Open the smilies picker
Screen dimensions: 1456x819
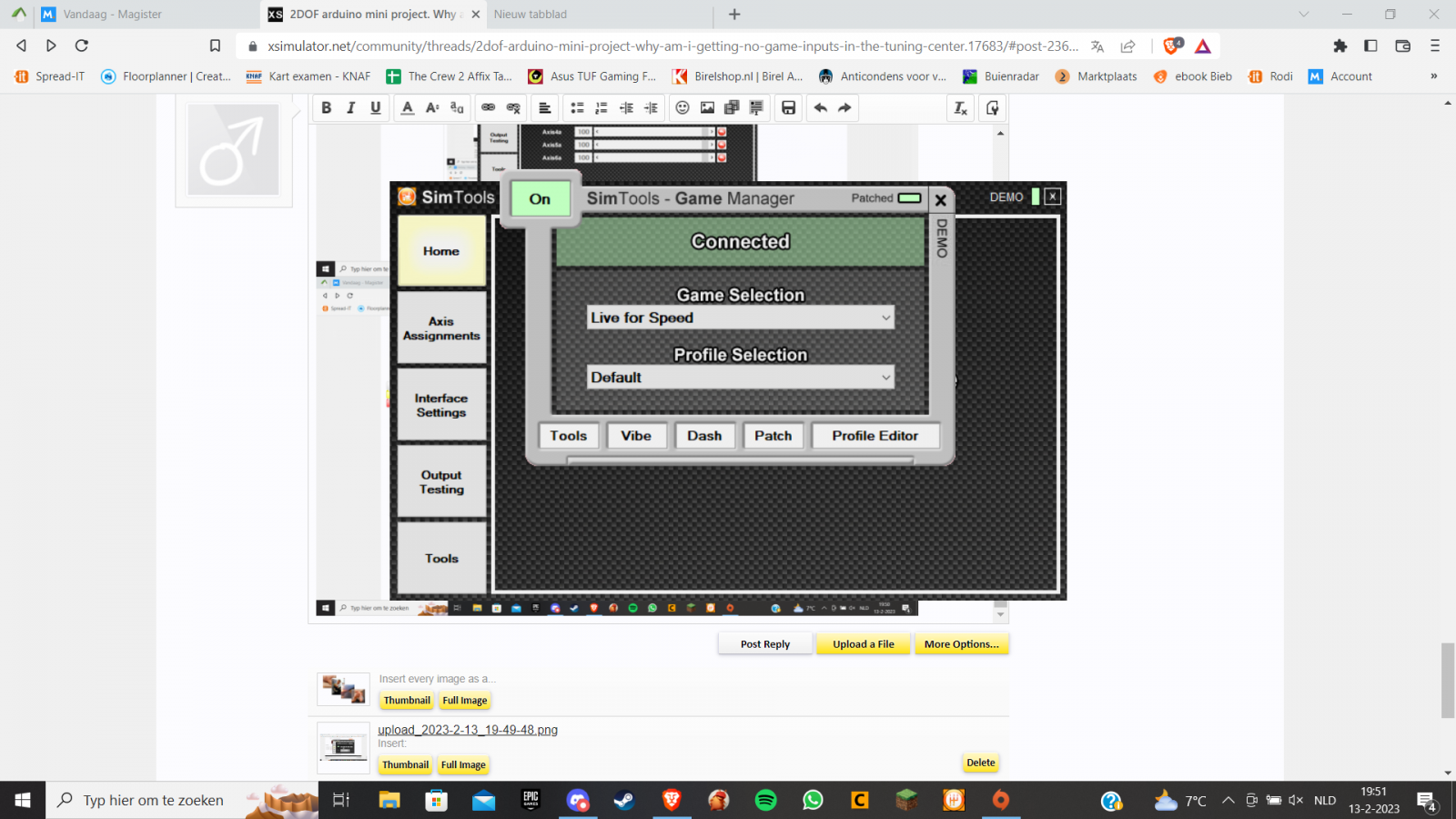tap(682, 108)
